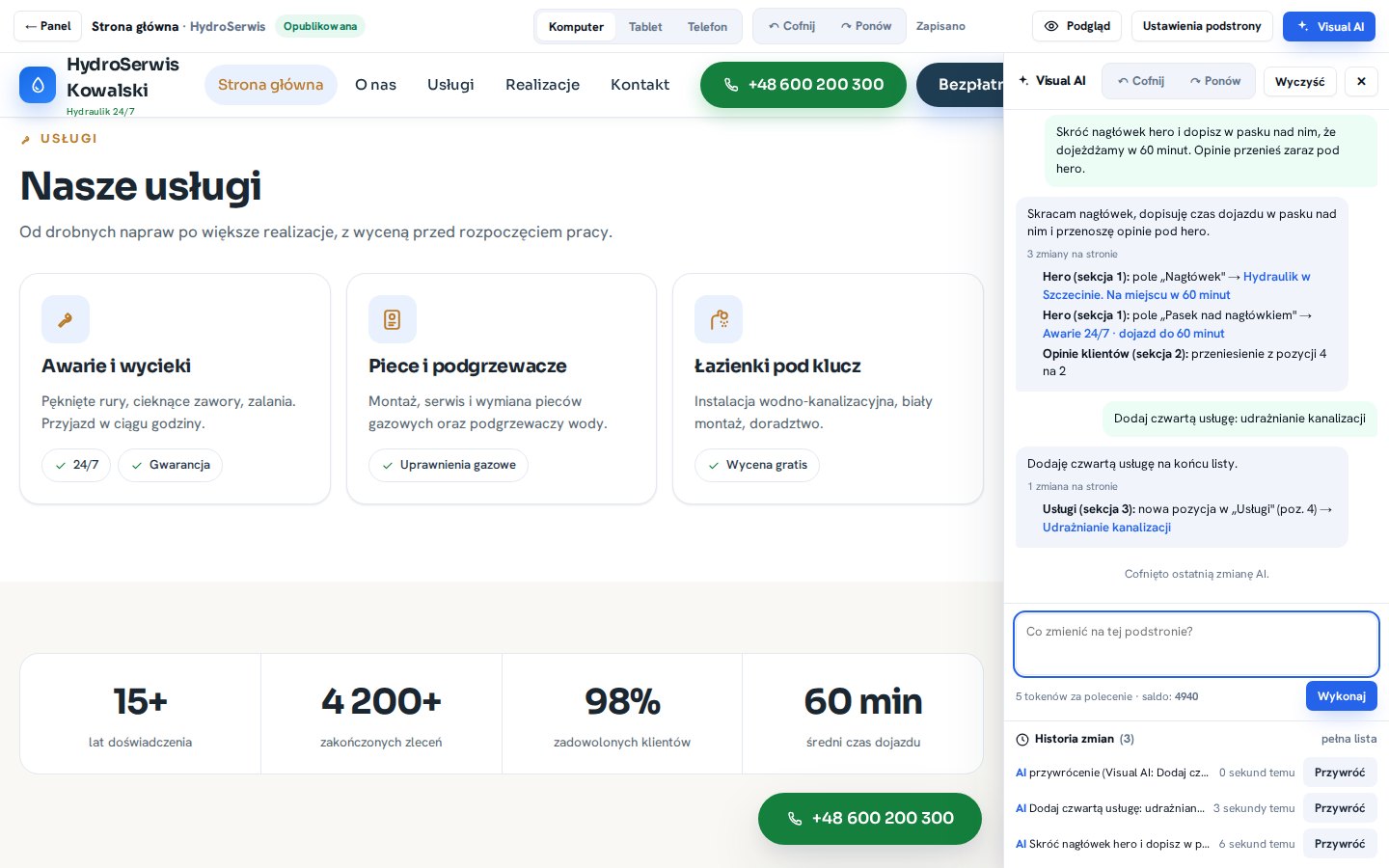Clear the chat with Wyczyść

(x=1299, y=81)
